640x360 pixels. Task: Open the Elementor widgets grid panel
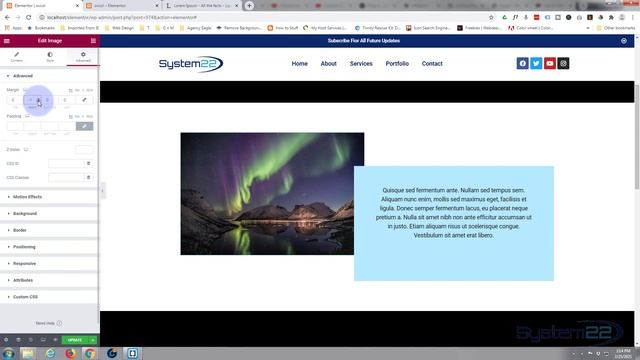point(93,41)
